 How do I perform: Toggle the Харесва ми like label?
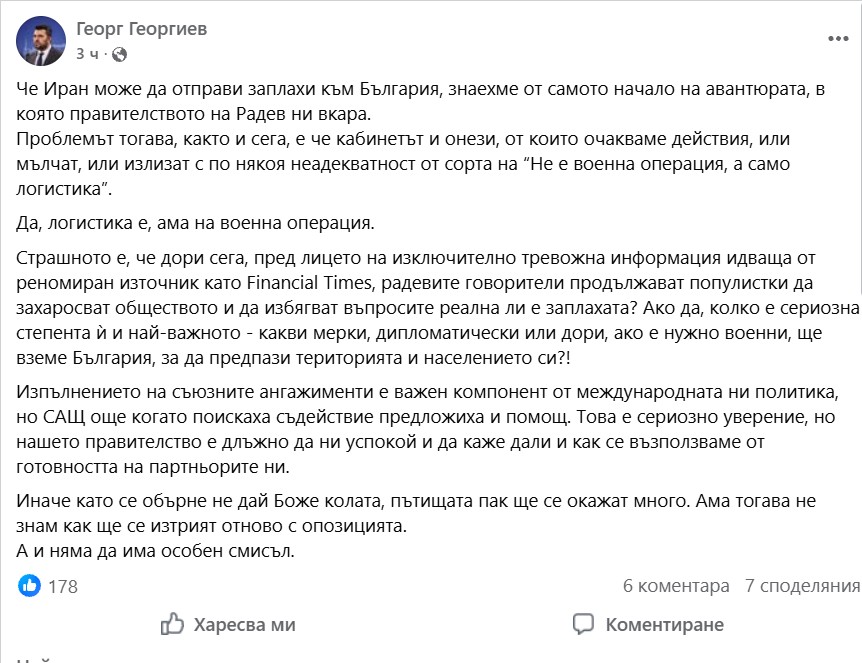[245, 625]
